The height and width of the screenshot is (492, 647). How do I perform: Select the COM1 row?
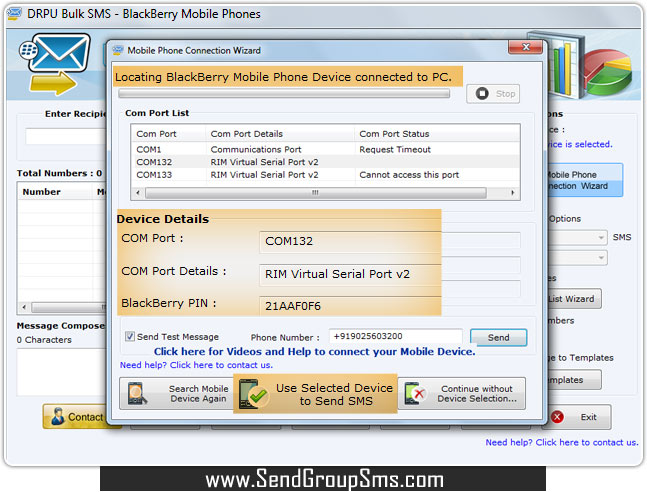tap(326, 149)
